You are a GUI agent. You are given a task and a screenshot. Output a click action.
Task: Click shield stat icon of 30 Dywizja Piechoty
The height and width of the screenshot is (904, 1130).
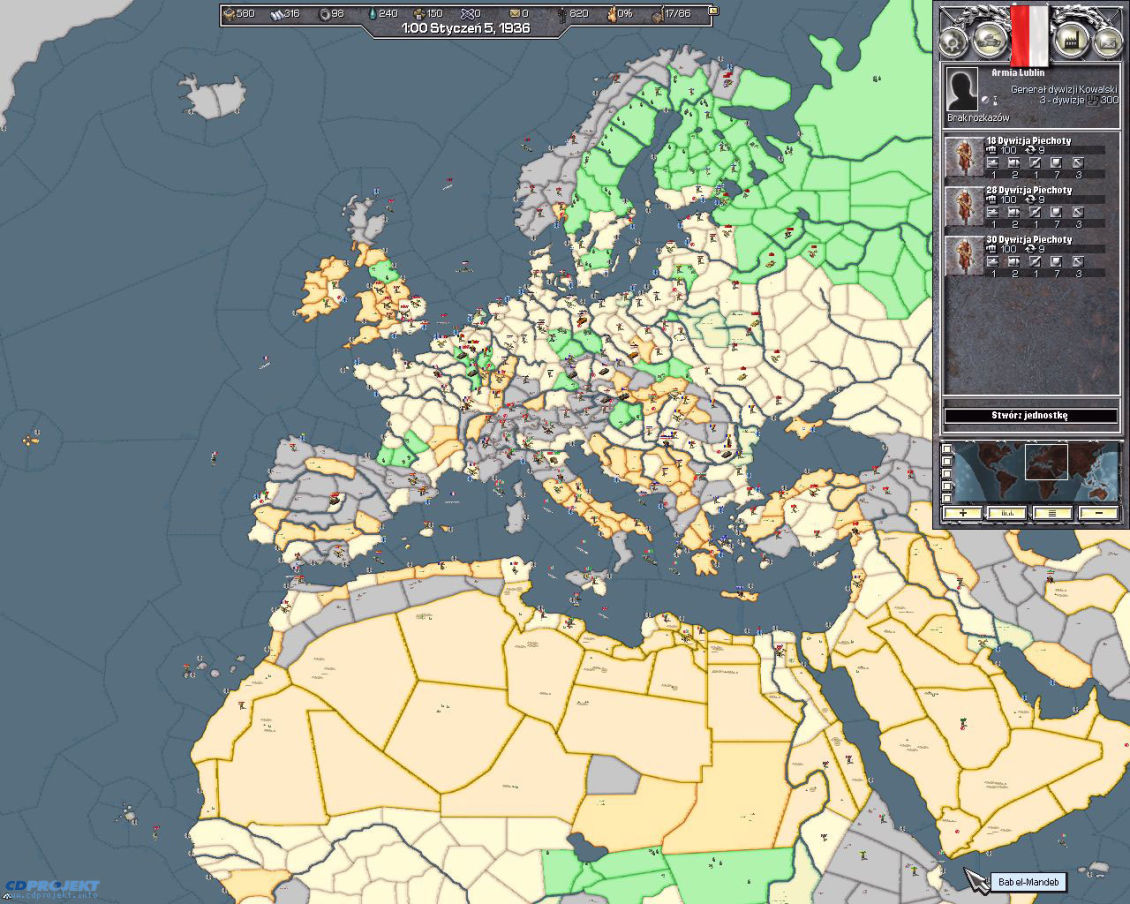click(1056, 261)
